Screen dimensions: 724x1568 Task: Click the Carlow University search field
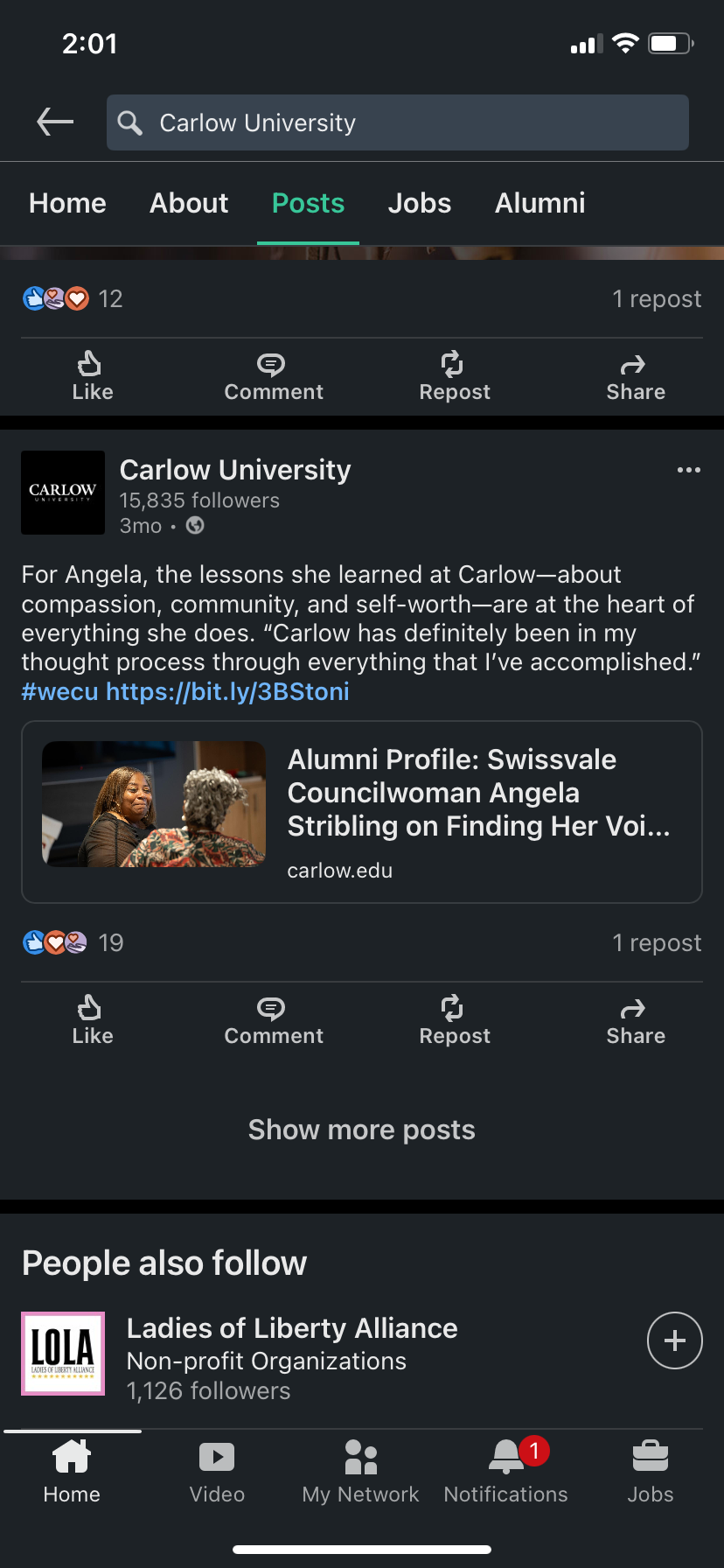(398, 122)
